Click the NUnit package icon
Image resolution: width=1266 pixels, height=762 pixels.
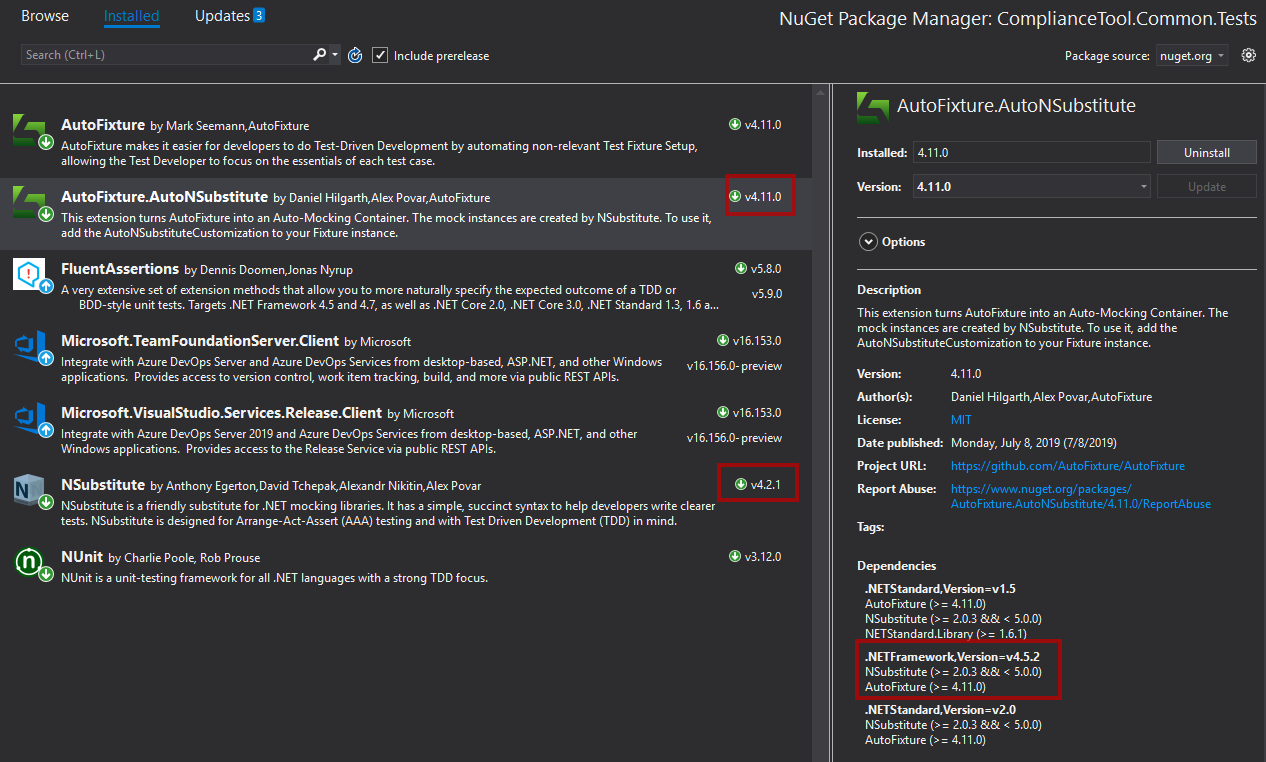coord(31,564)
